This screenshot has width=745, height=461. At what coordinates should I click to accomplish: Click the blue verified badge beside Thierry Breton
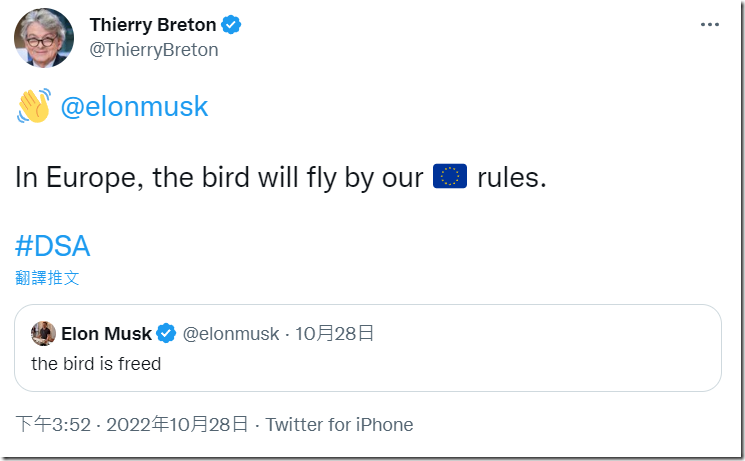[x=232, y=24]
